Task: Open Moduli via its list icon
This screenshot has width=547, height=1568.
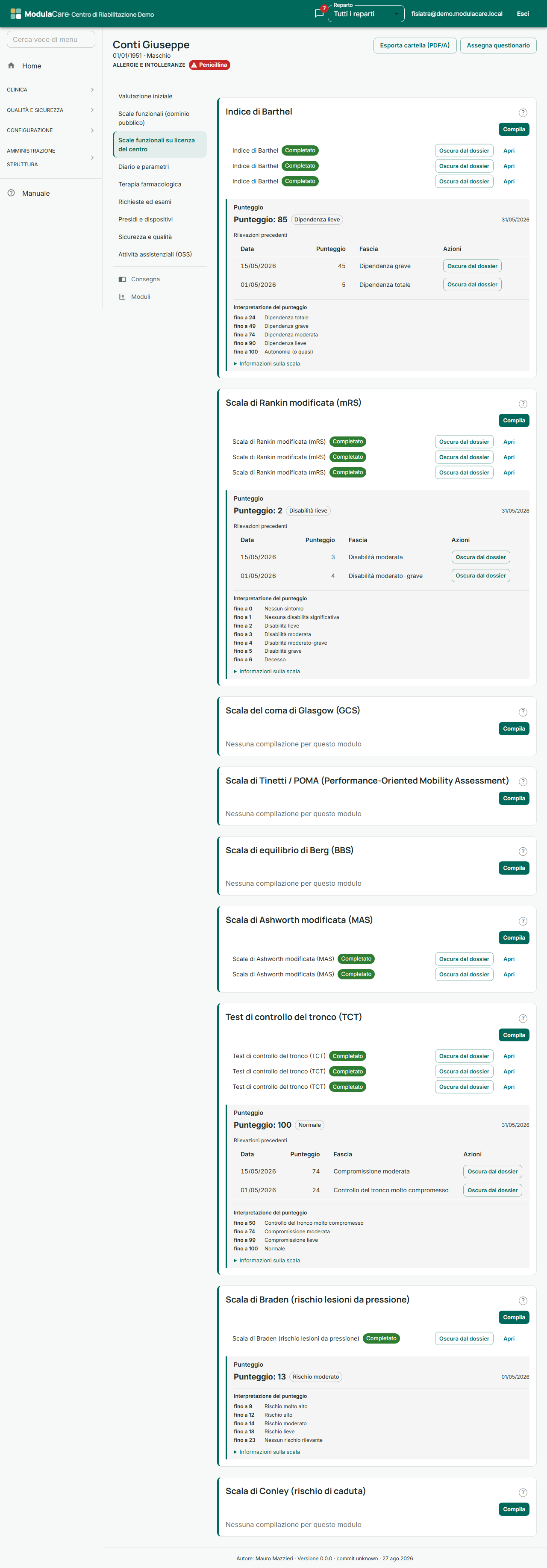Action: 122,297
